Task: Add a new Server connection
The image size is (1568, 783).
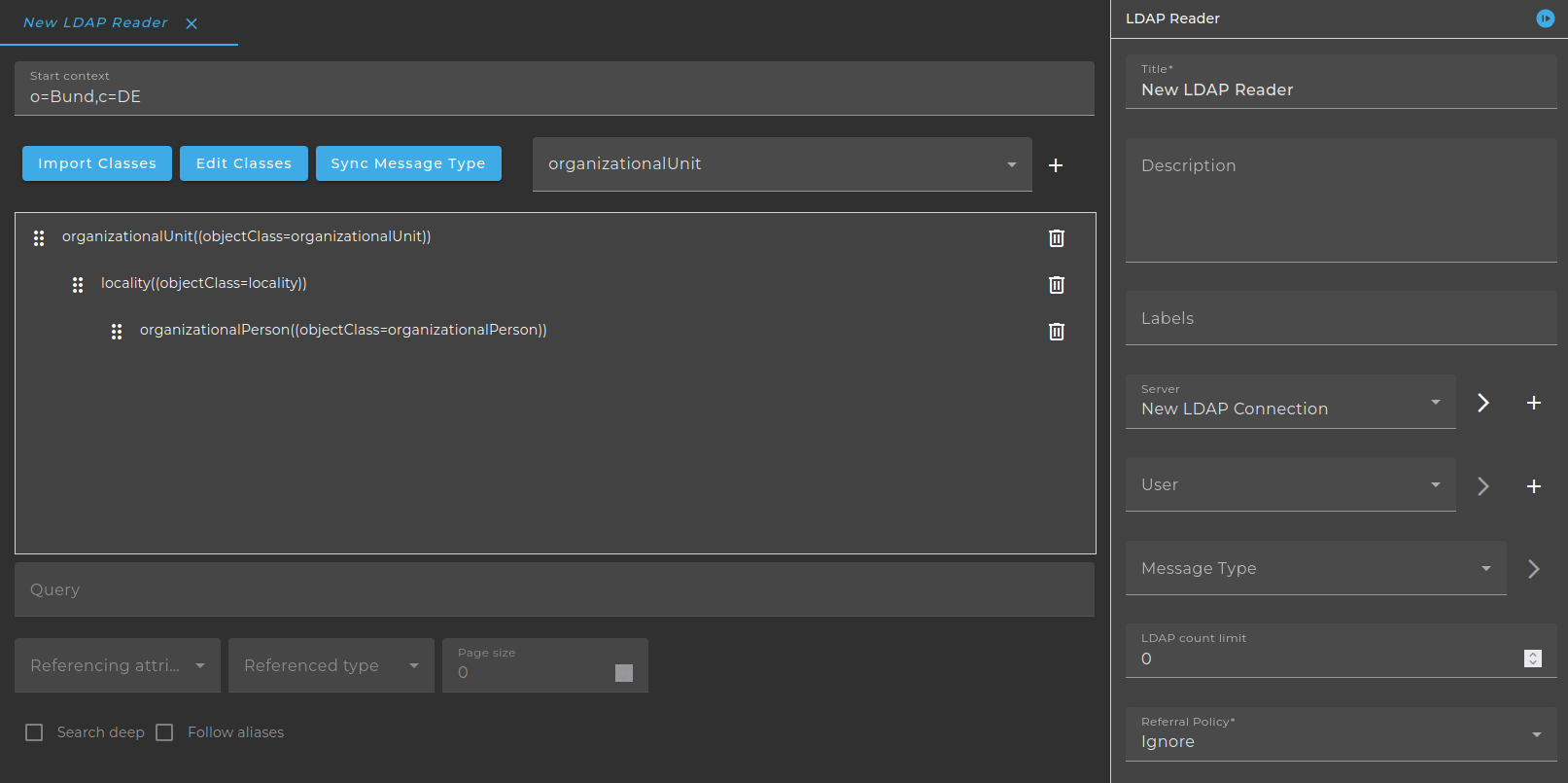Action: [1534, 403]
